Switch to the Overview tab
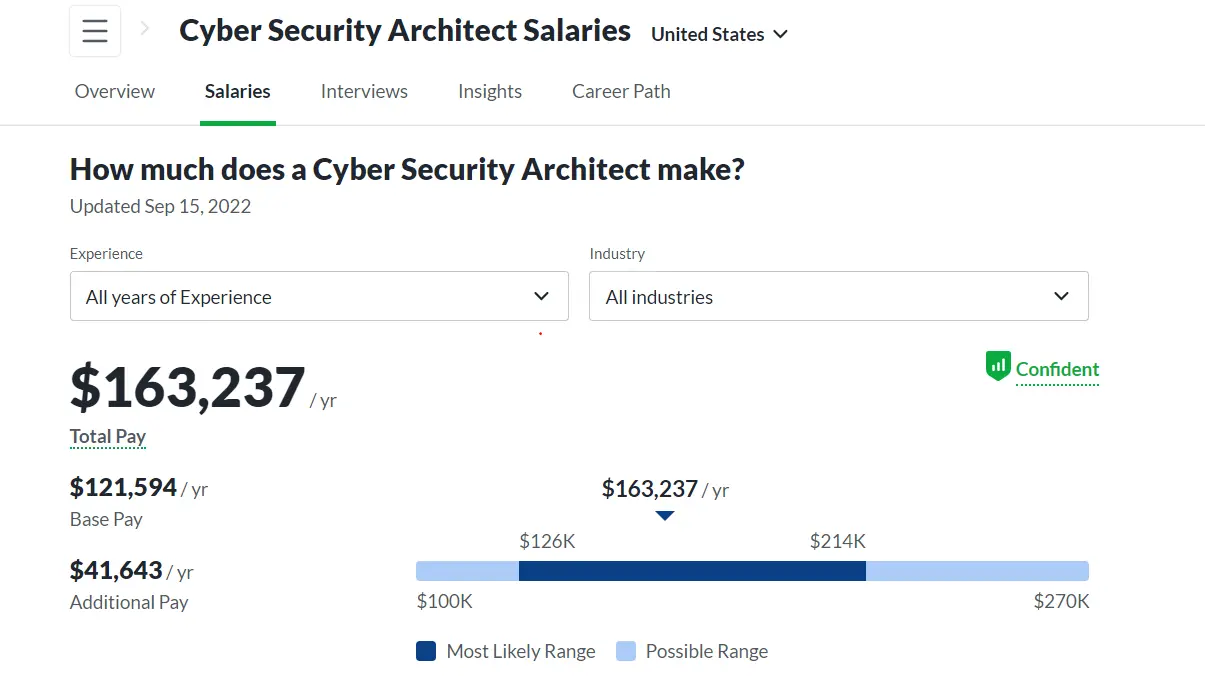Screen dimensions: 1205x677 (x=115, y=91)
